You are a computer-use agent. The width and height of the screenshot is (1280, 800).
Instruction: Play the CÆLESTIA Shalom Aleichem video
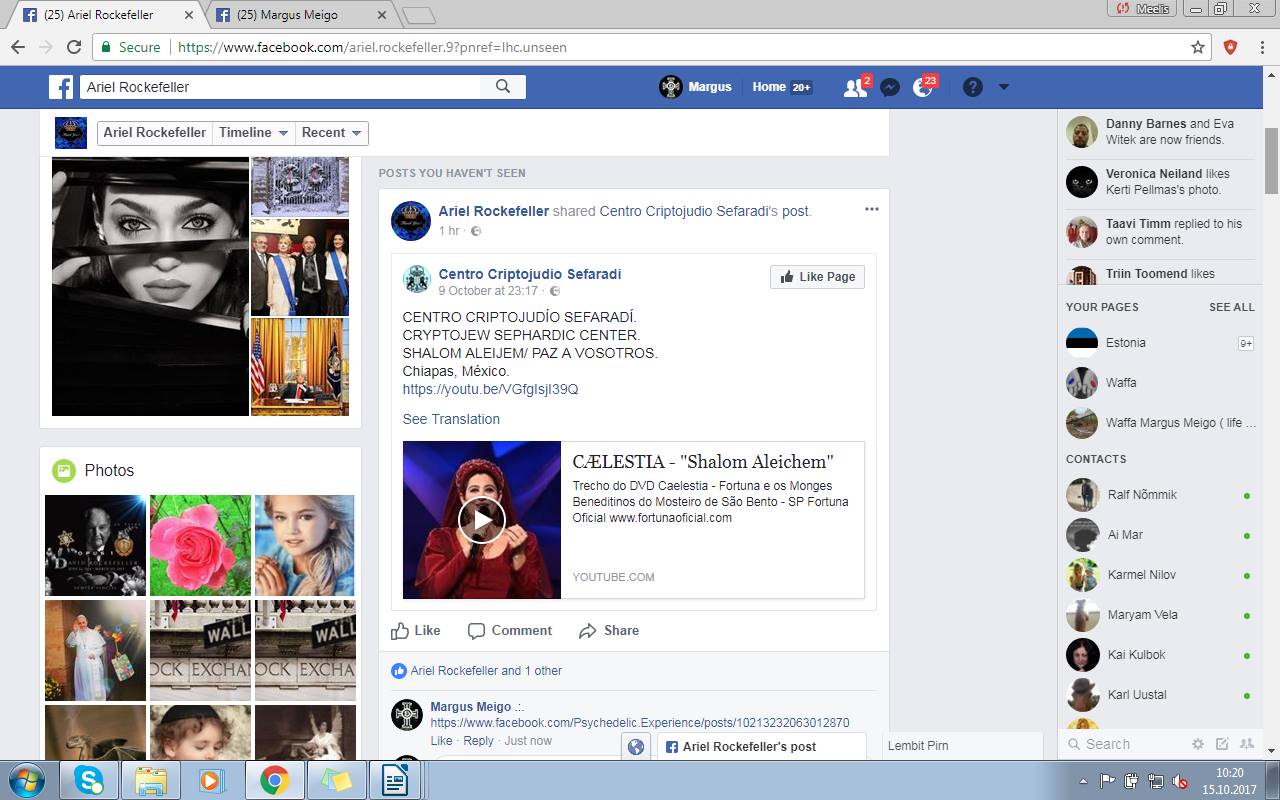coord(482,520)
